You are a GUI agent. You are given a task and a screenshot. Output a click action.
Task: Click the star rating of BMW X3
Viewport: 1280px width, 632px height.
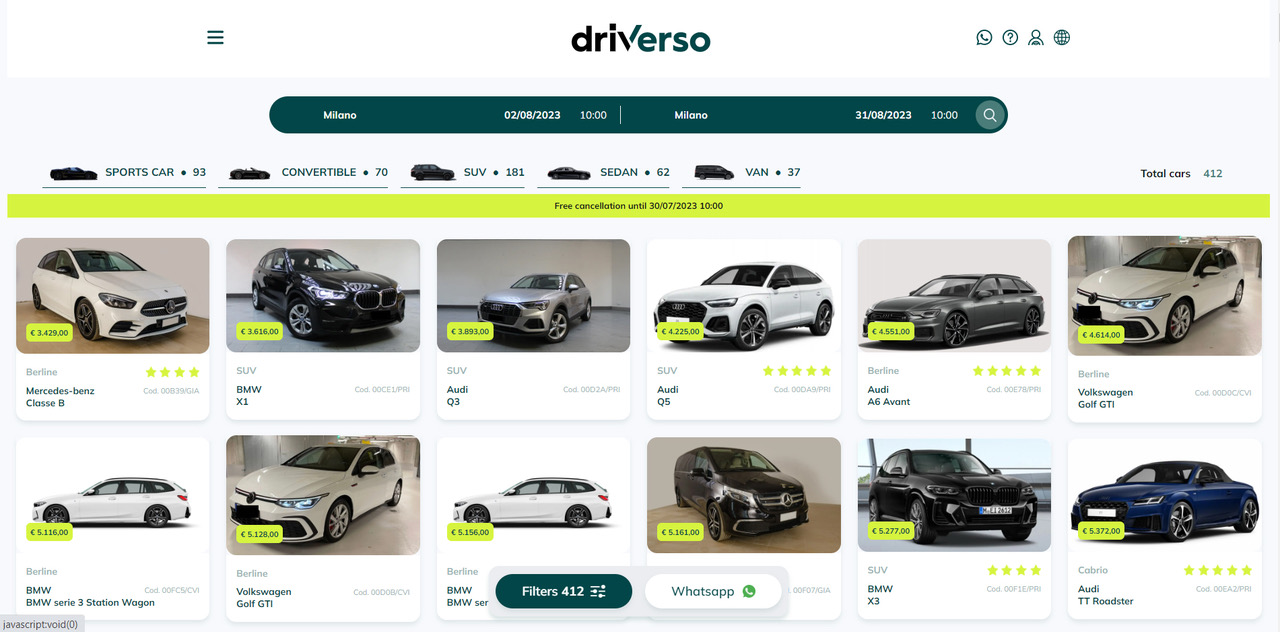coord(1014,570)
